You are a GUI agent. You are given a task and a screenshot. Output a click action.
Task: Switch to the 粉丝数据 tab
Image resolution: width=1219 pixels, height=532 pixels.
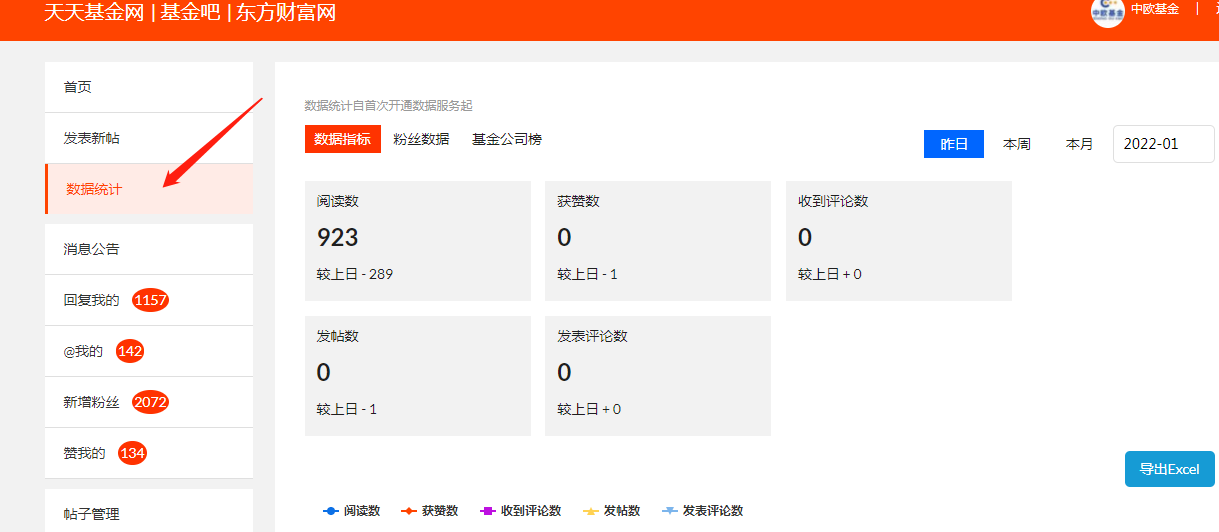[x=421, y=139]
